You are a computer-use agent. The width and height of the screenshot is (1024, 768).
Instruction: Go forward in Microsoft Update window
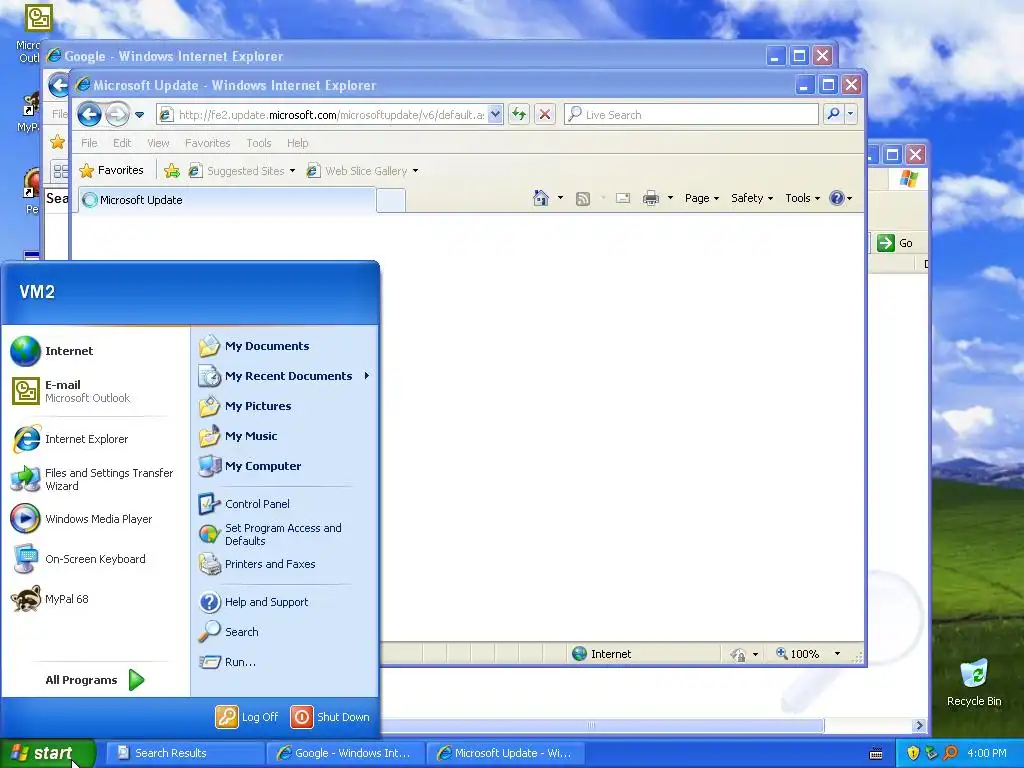point(118,115)
